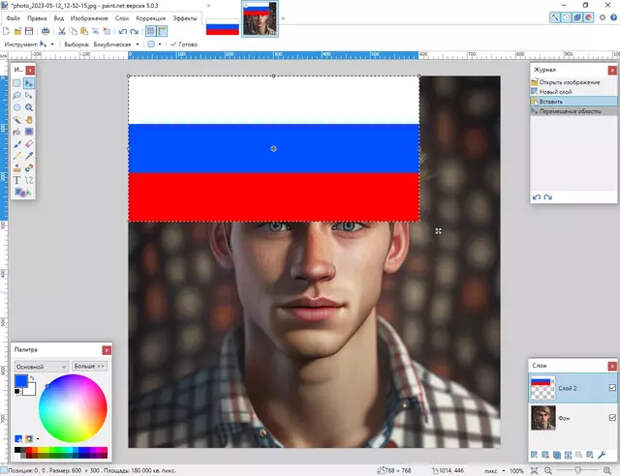The image size is (620, 476).
Task: Select the Eraser tool
Action: coord(28,144)
